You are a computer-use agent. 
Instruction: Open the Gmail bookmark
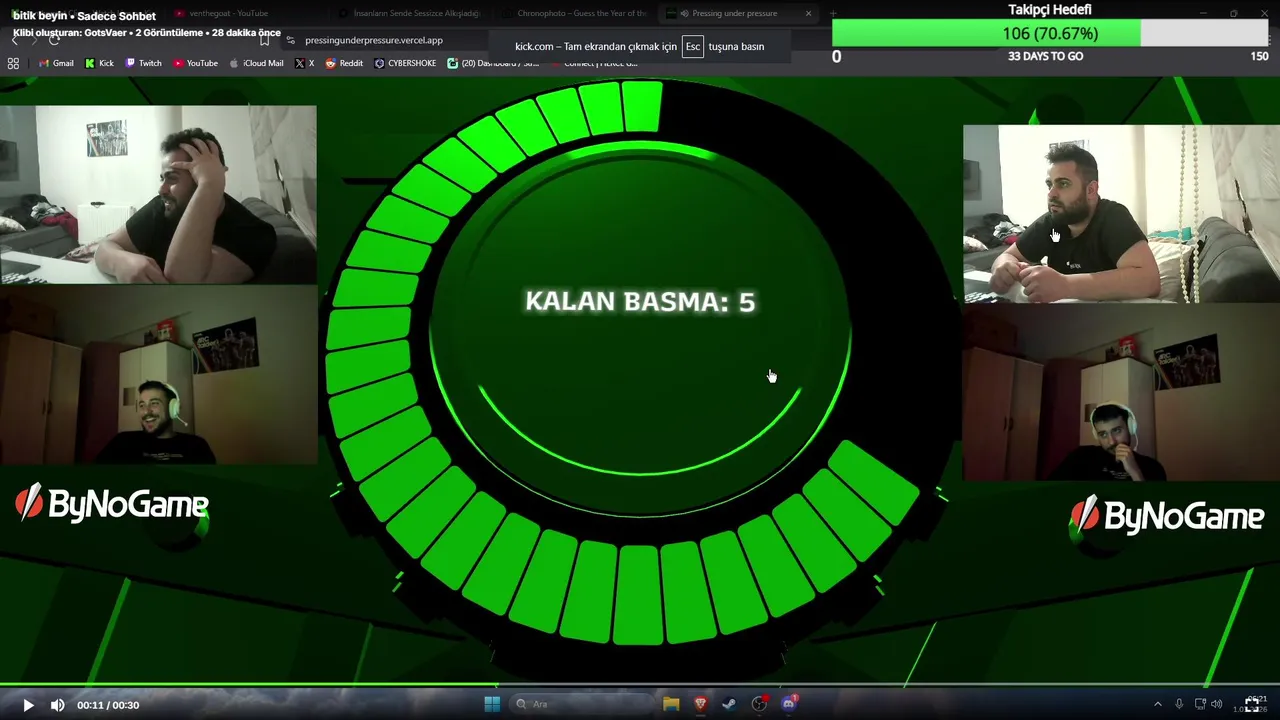(56, 63)
